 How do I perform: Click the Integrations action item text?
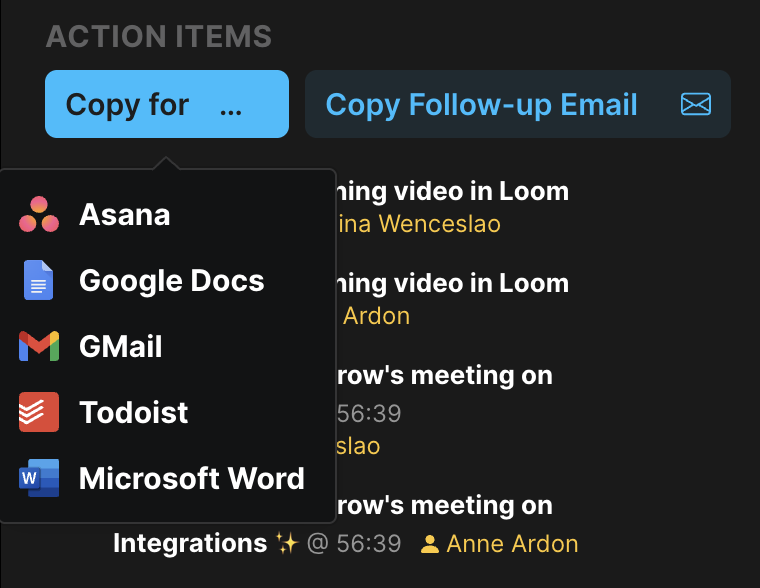190,543
